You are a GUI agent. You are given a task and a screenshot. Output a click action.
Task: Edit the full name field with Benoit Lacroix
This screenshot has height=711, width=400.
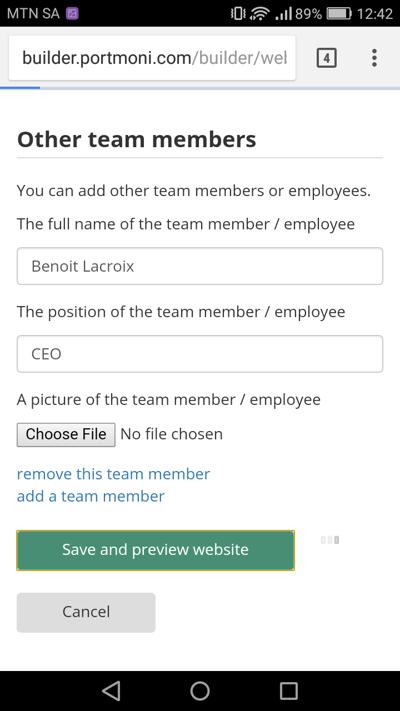200,266
